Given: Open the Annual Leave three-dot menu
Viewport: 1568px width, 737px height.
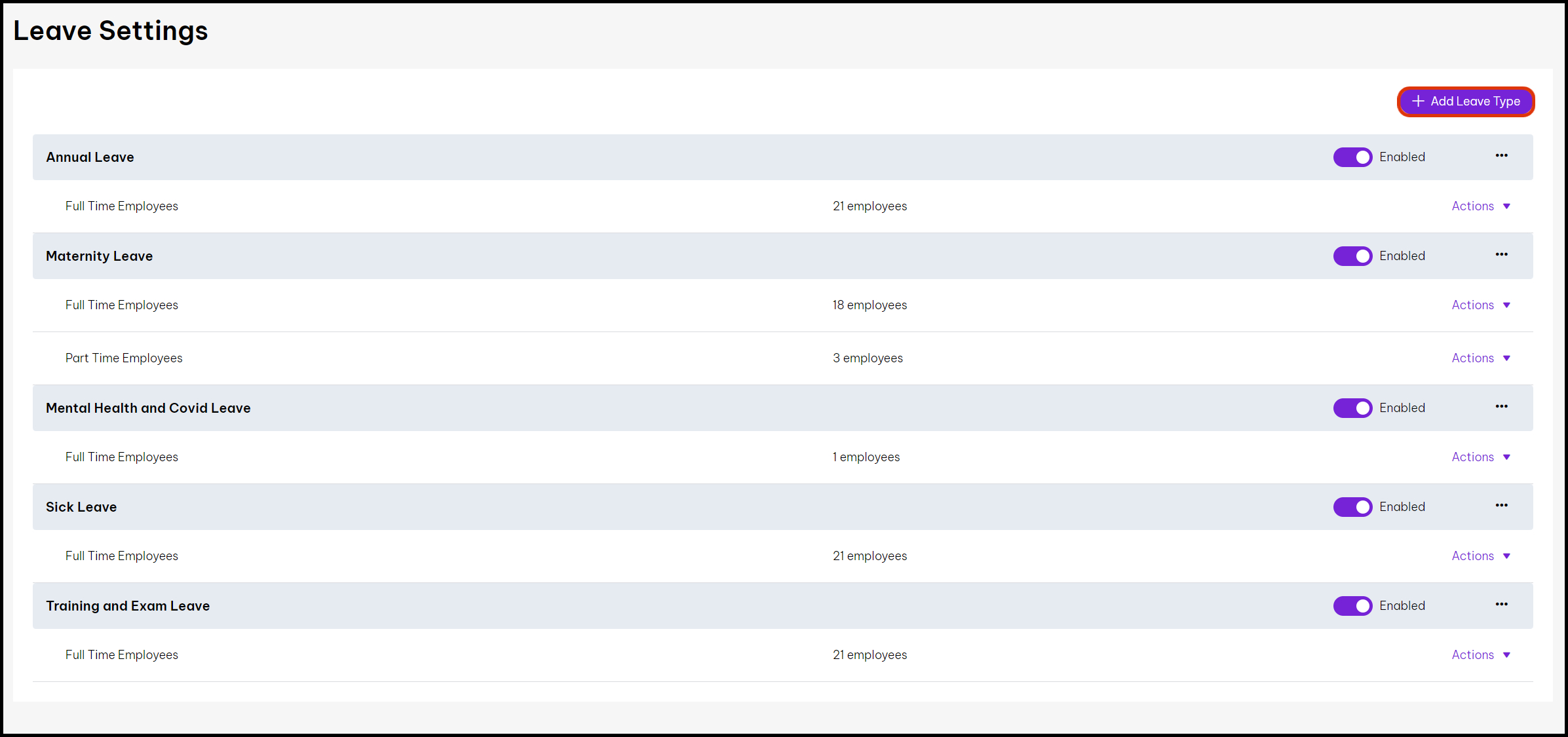Looking at the screenshot, I should [x=1501, y=156].
